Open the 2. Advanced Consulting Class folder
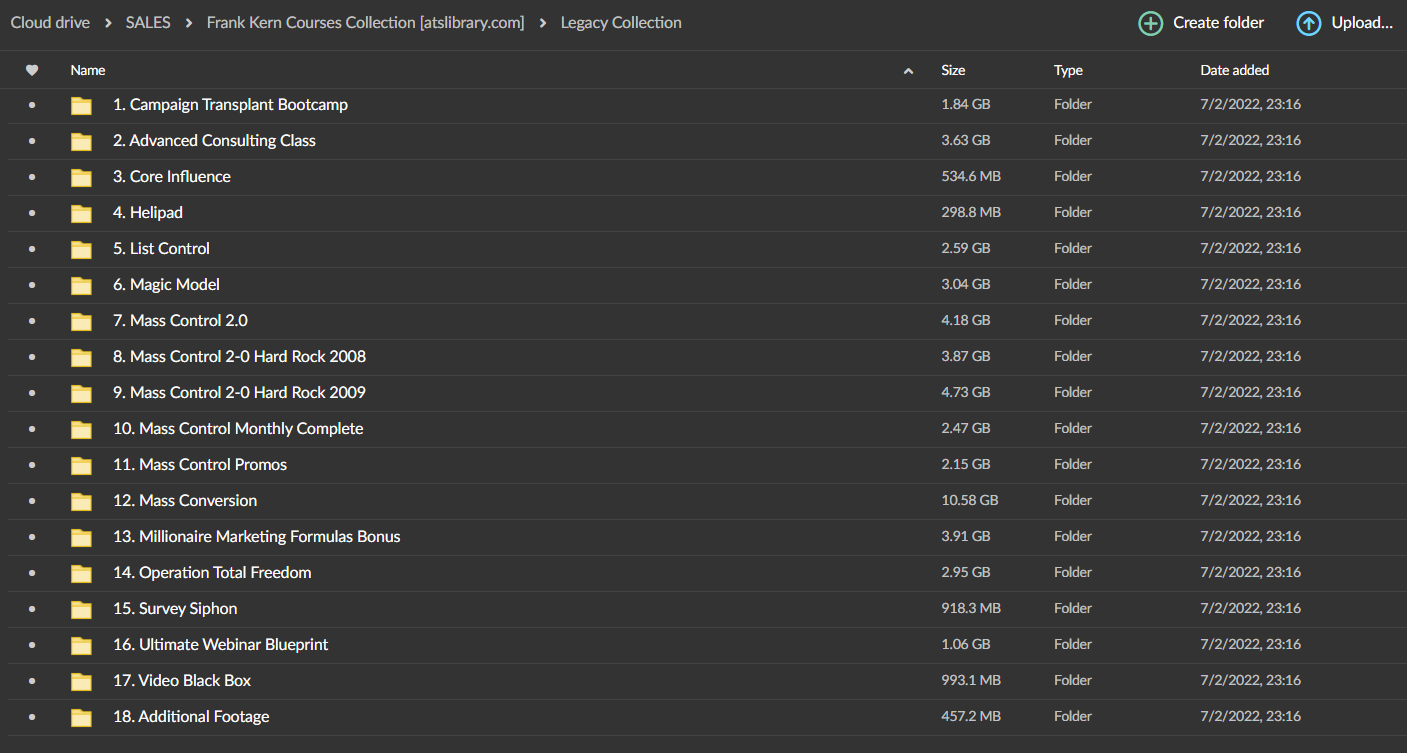This screenshot has height=753, width=1407. (214, 140)
